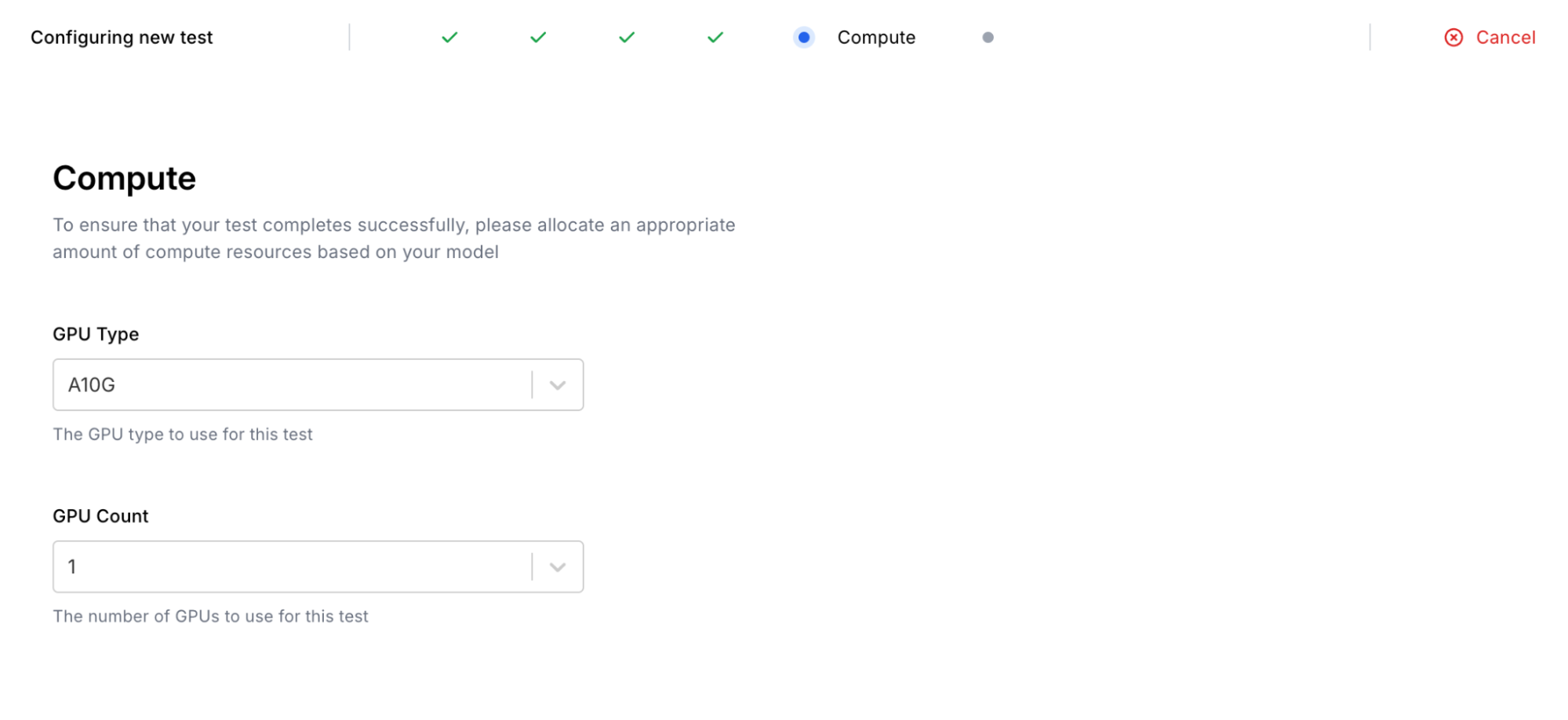Expand the GPU Count dropdown arrow
This screenshot has height=720, width=1568.
click(x=558, y=567)
